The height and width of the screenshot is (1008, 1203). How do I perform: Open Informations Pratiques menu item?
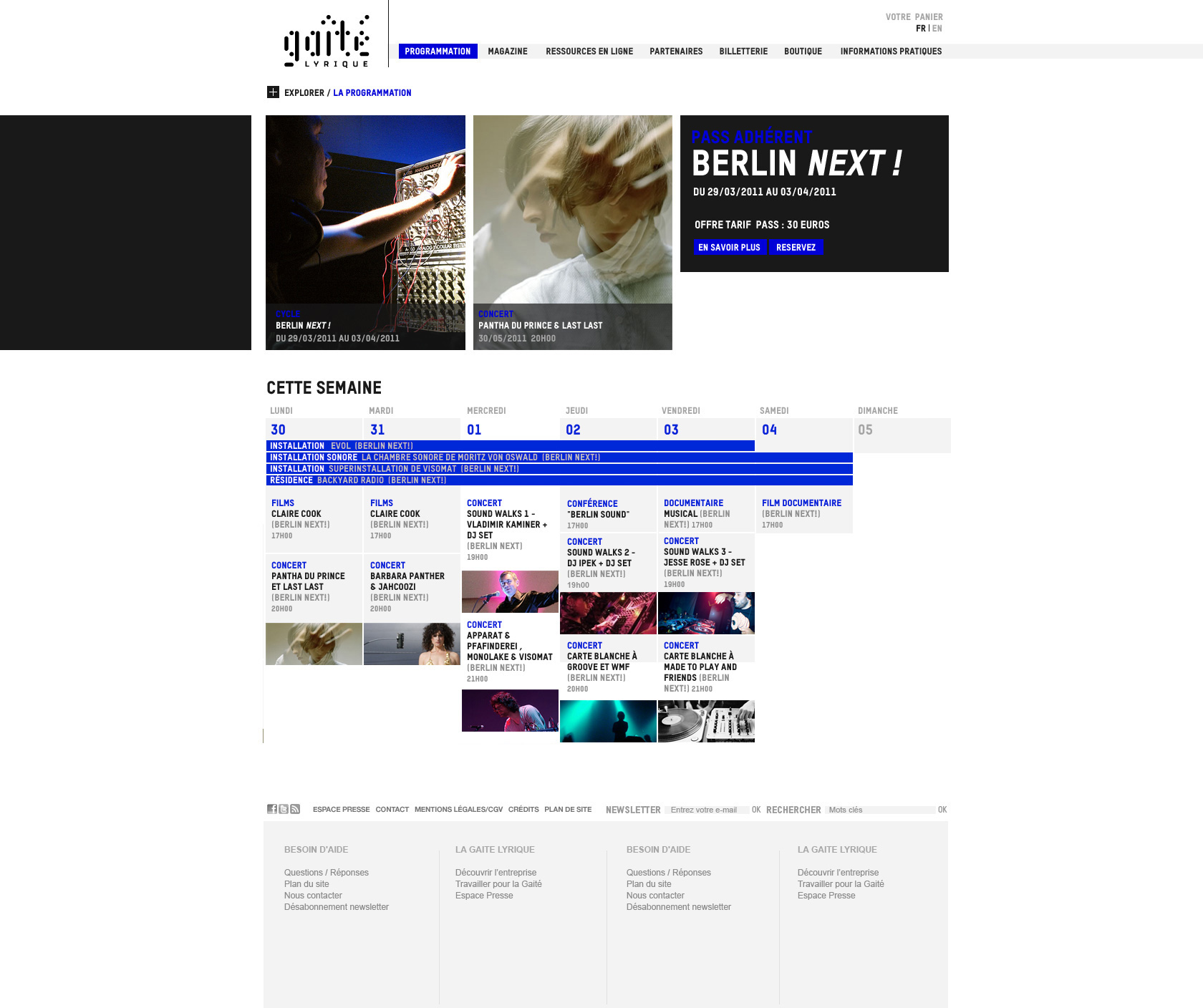(x=891, y=52)
